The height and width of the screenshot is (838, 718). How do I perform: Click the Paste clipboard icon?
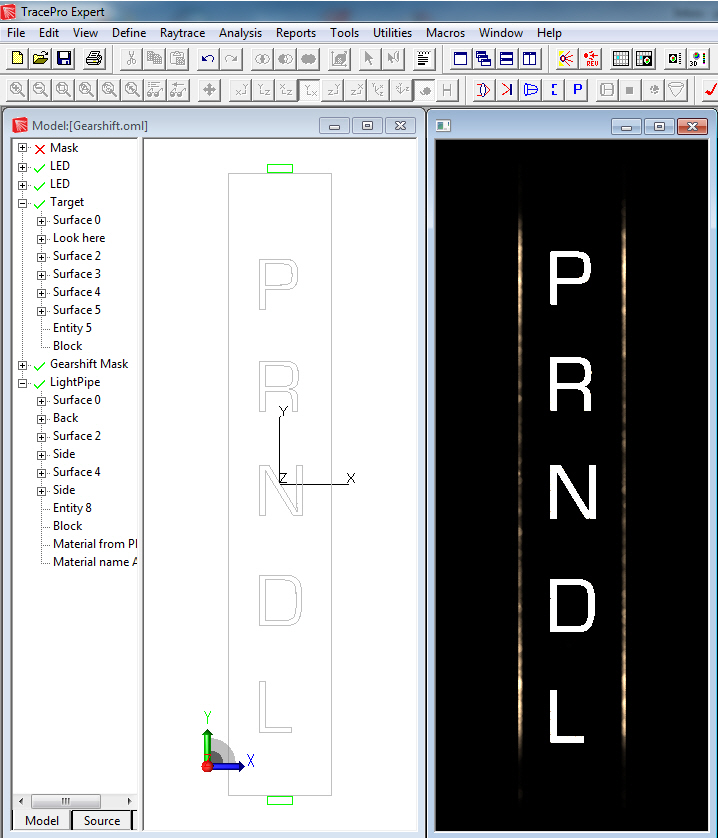[177, 58]
